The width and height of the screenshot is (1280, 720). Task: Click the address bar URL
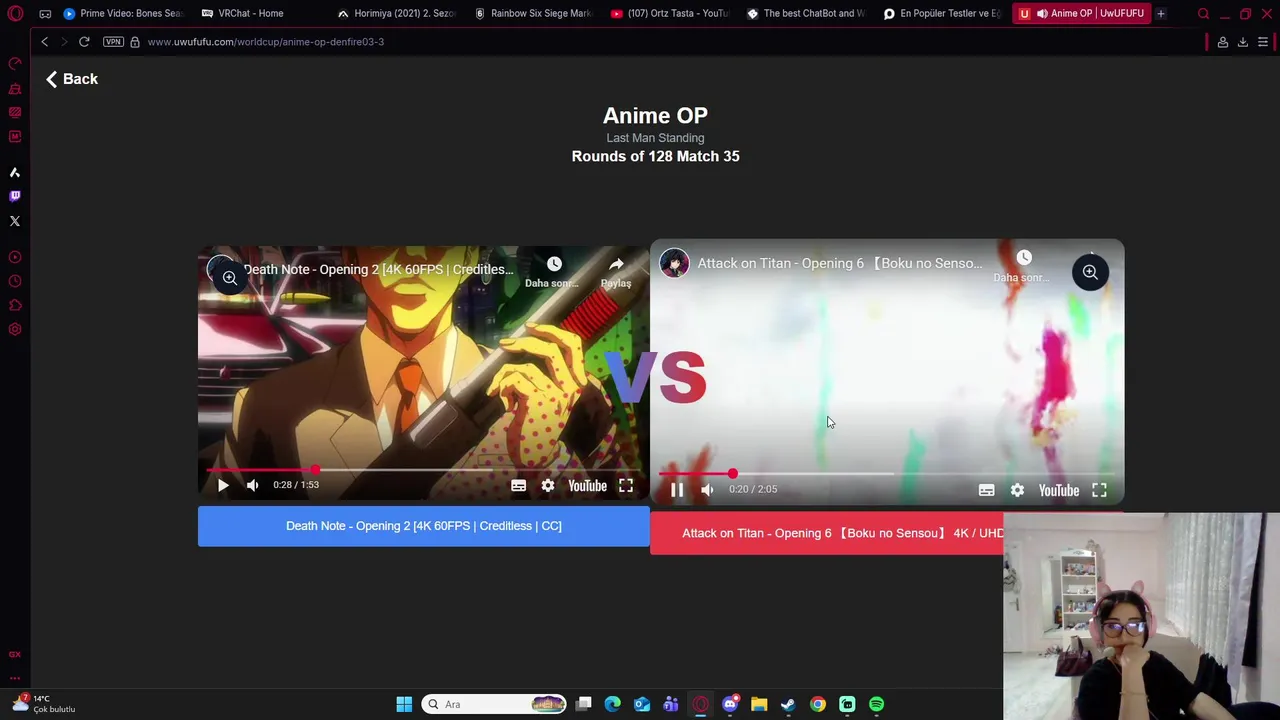[x=266, y=42]
